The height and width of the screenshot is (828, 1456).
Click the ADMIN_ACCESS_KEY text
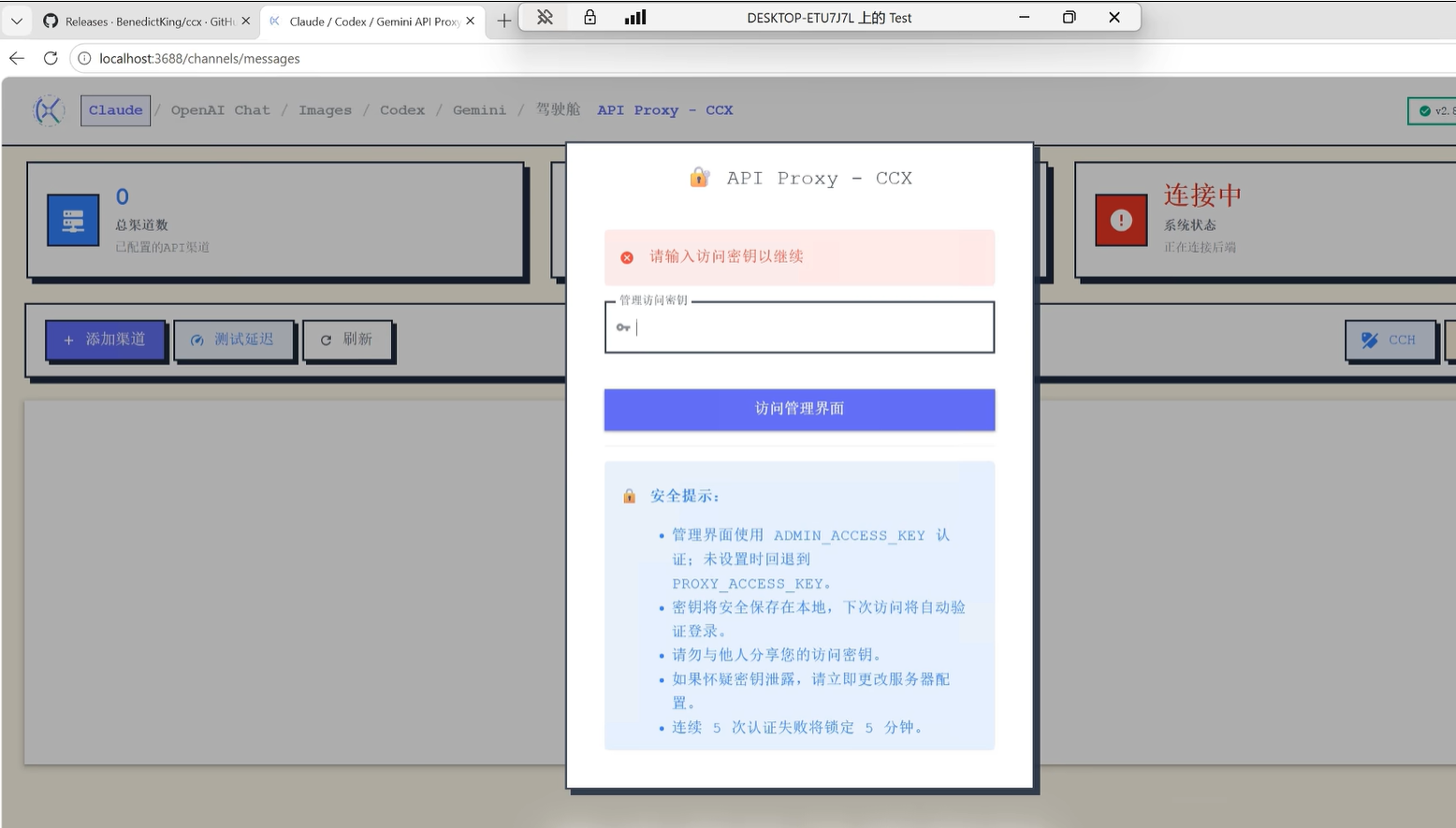point(849,535)
